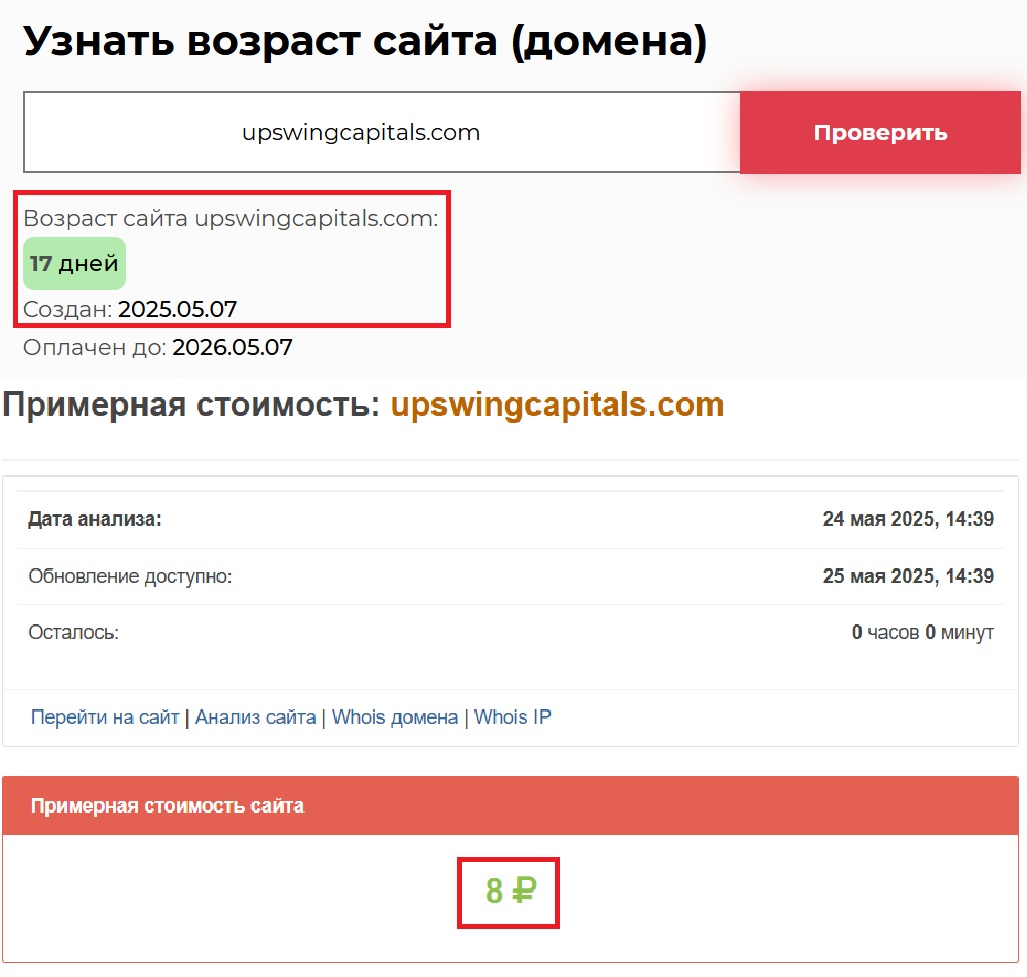Image resolution: width=1027 pixels, height=977 pixels.
Task: Click the 24 мая 2025, 14:39 value
Action: [x=907, y=519]
